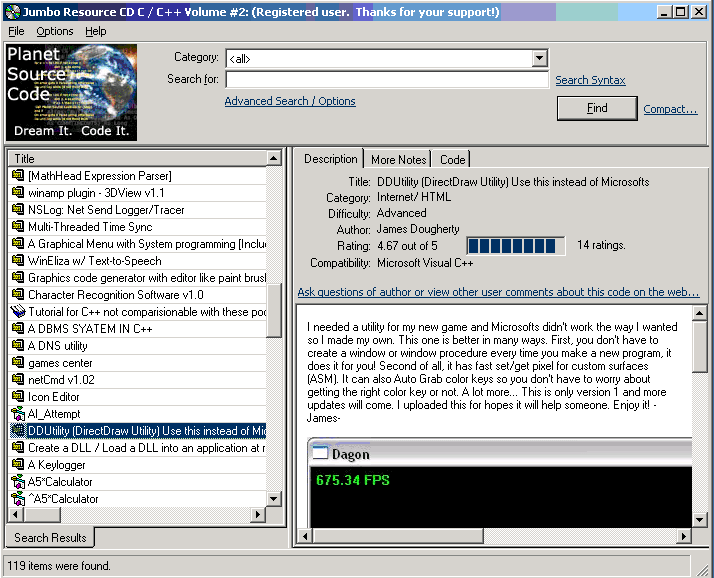The image size is (714, 578).
Task: Click results list scroll down arrow
Action: pos(273,498)
